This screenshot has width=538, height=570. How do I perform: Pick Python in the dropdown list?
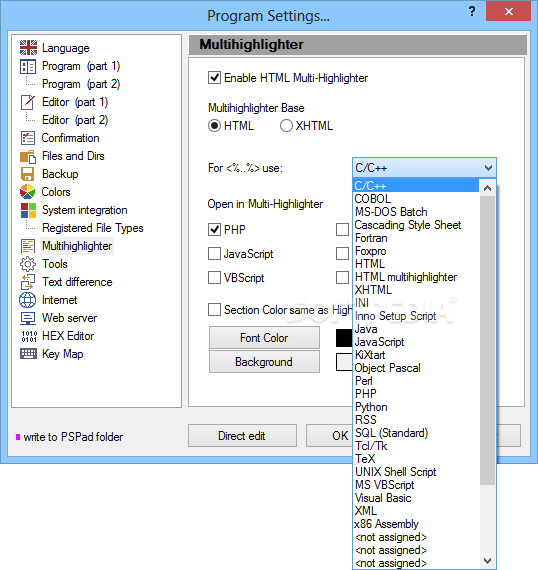click(x=416, y=407)
